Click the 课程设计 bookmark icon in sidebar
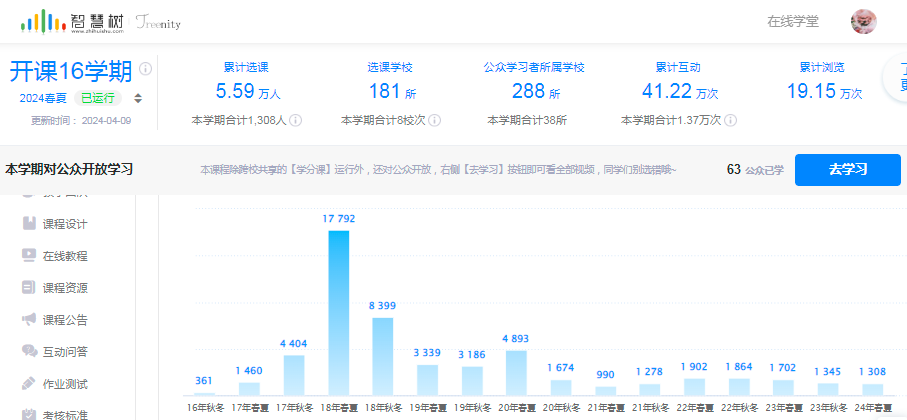 [29, 223]
